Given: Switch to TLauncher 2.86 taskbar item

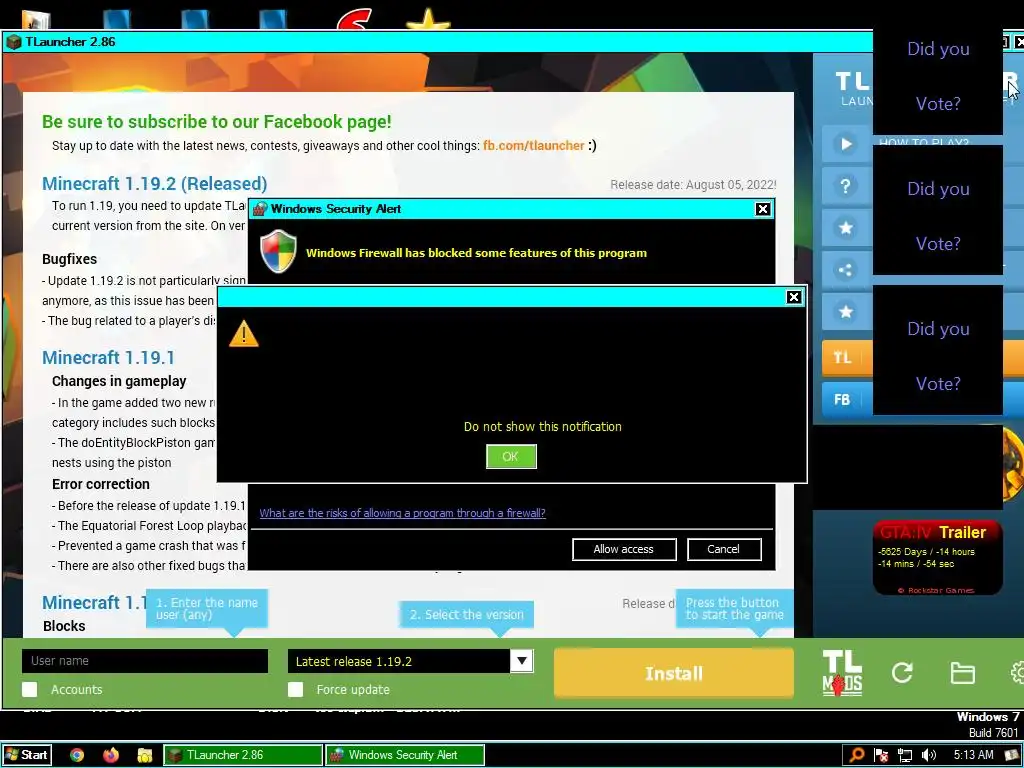Looking at the screenshot, I should 242,755.
